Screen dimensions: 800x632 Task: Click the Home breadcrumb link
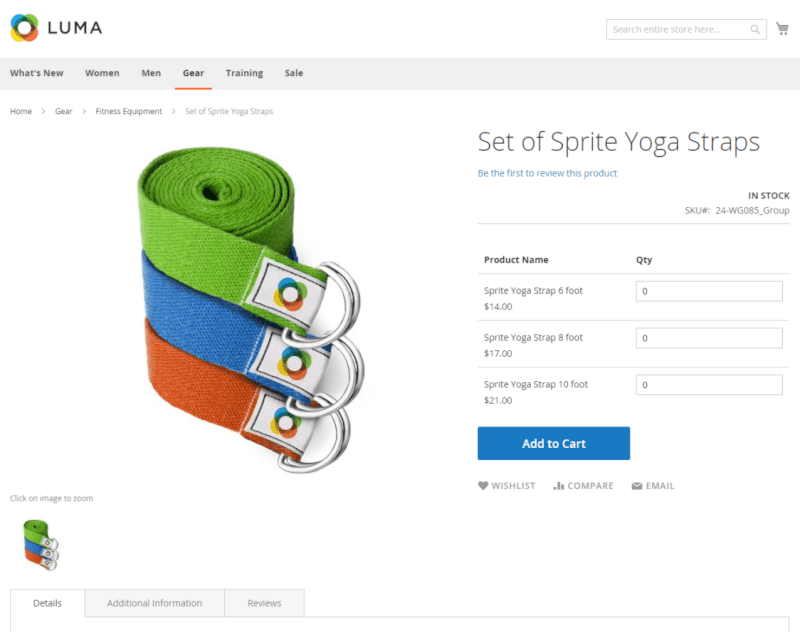[x=20, y=111]
